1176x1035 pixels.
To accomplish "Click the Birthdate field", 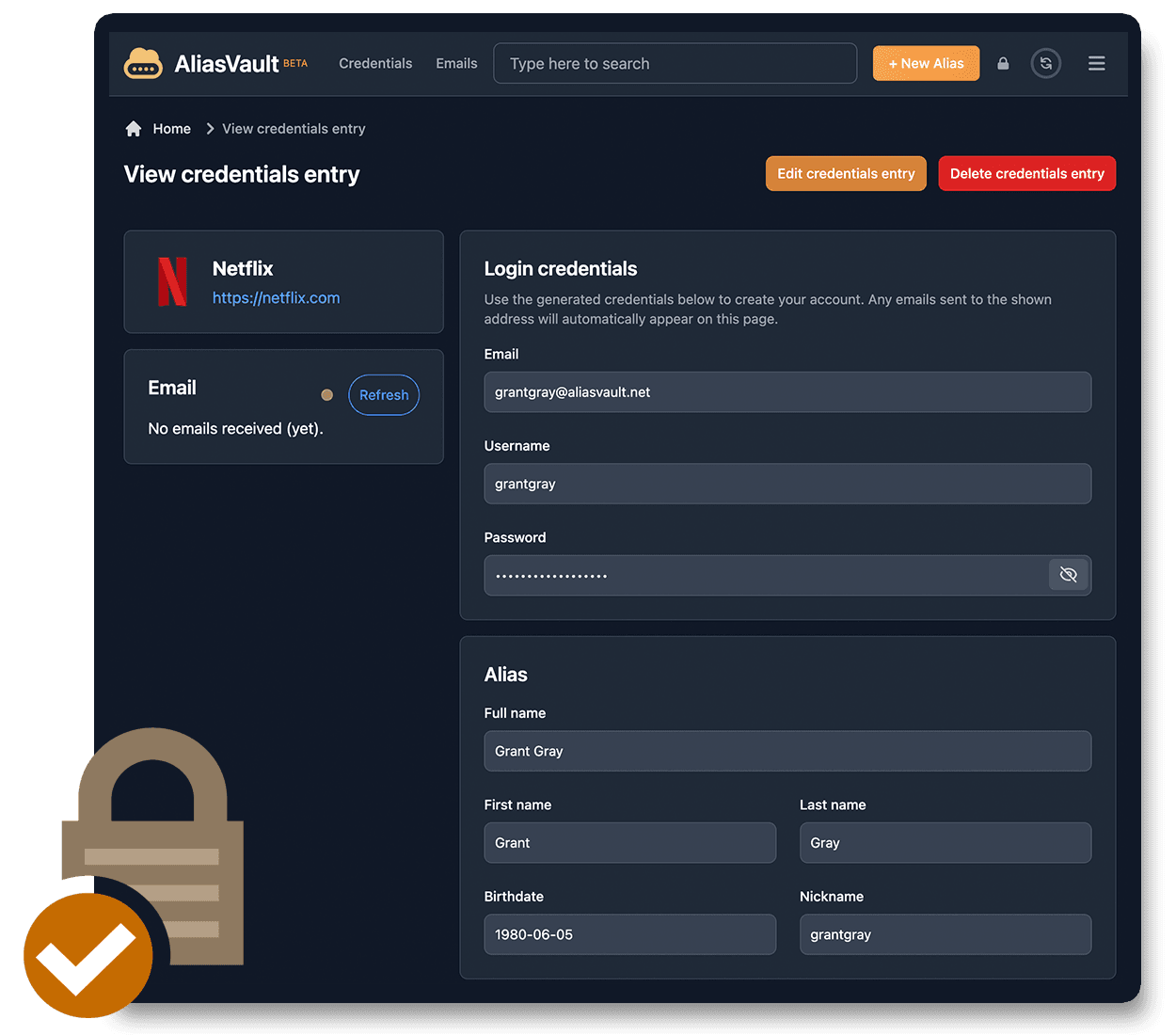I will 629,934.
